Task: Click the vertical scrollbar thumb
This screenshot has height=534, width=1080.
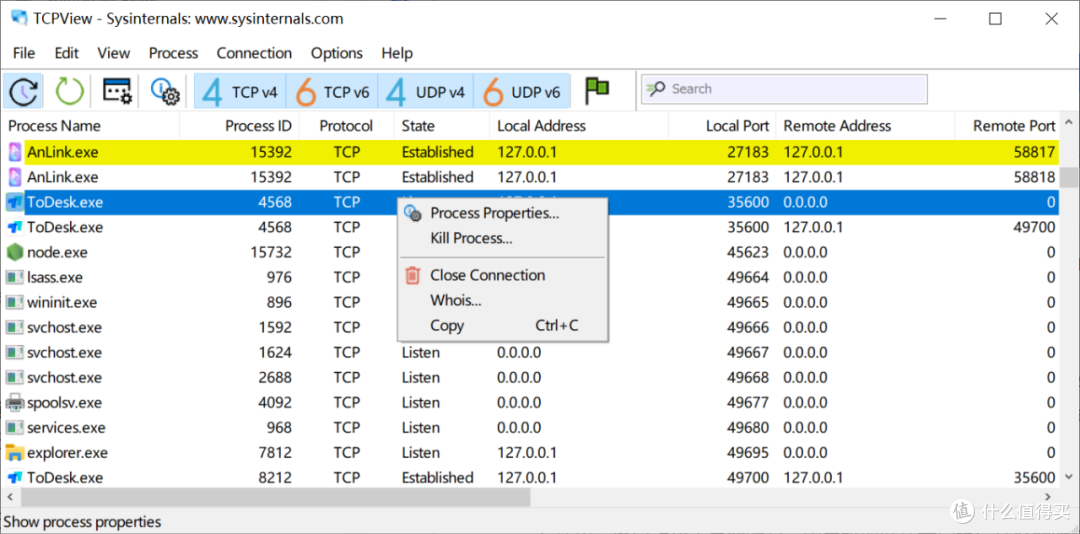Action: pyautogui.click(x=1069, y=176)
